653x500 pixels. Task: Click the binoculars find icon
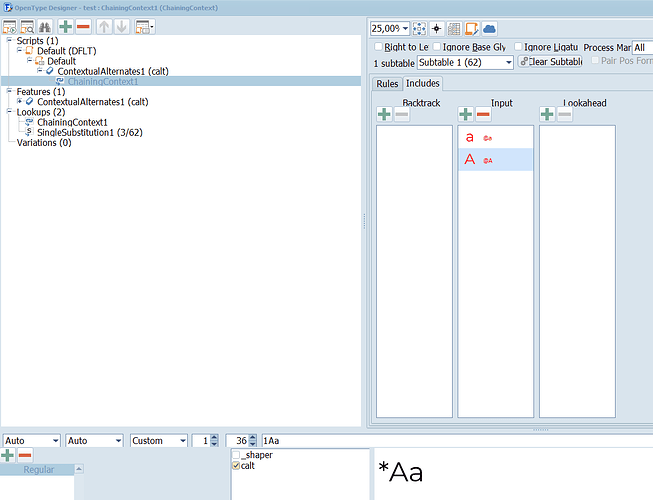45,27
